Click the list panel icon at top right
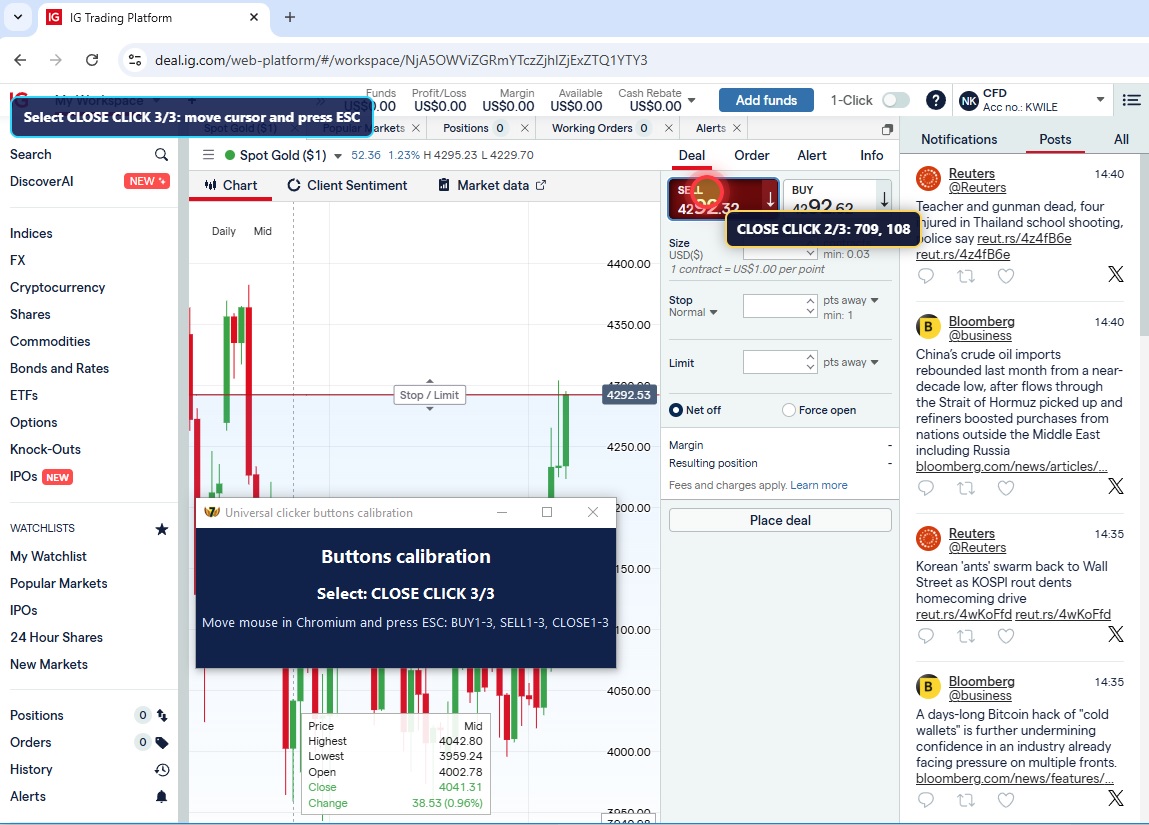The width and height of the screenshot is (1149, 825). (1131, 100)
